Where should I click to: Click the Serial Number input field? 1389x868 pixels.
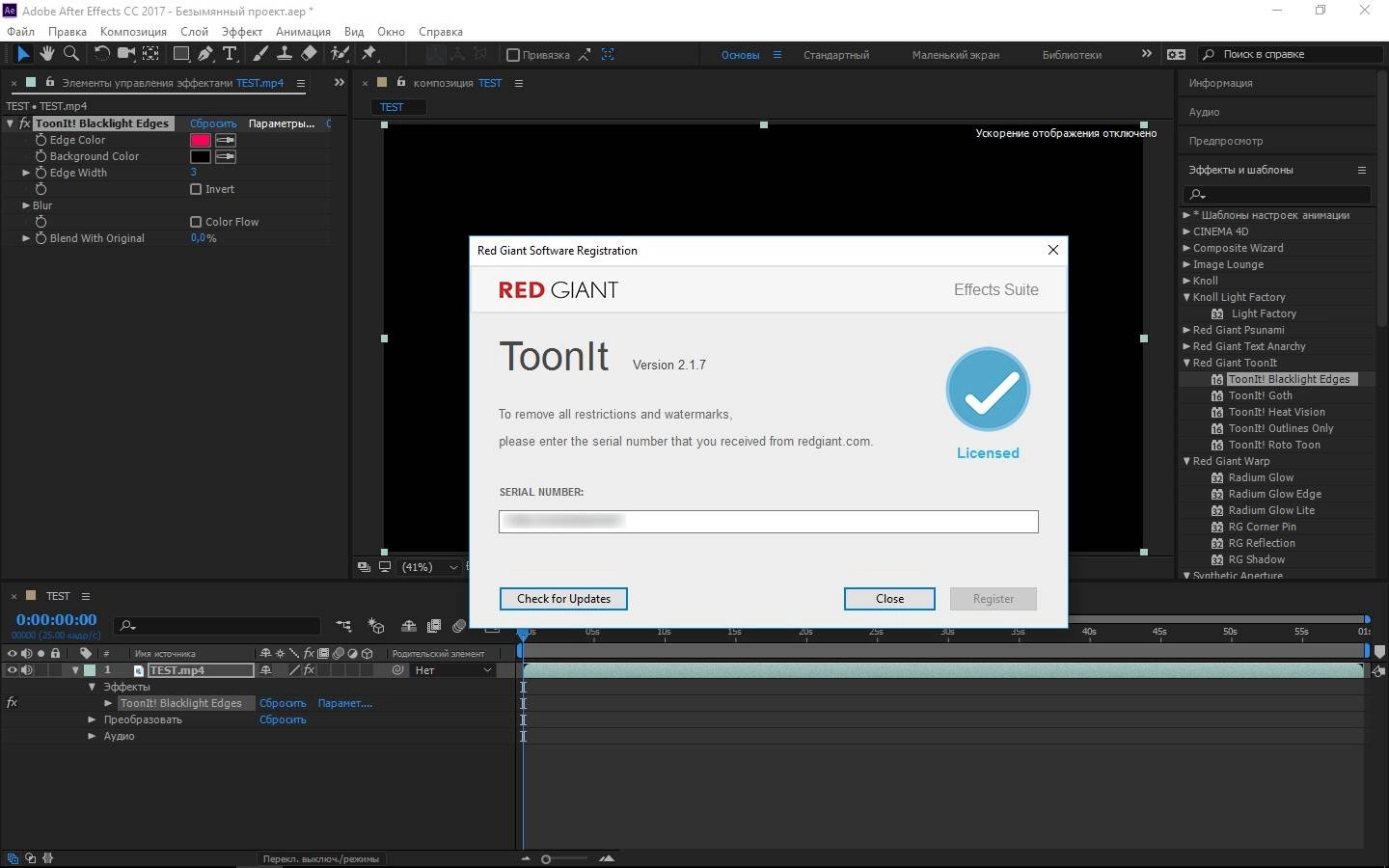click(x=769, y=521)
